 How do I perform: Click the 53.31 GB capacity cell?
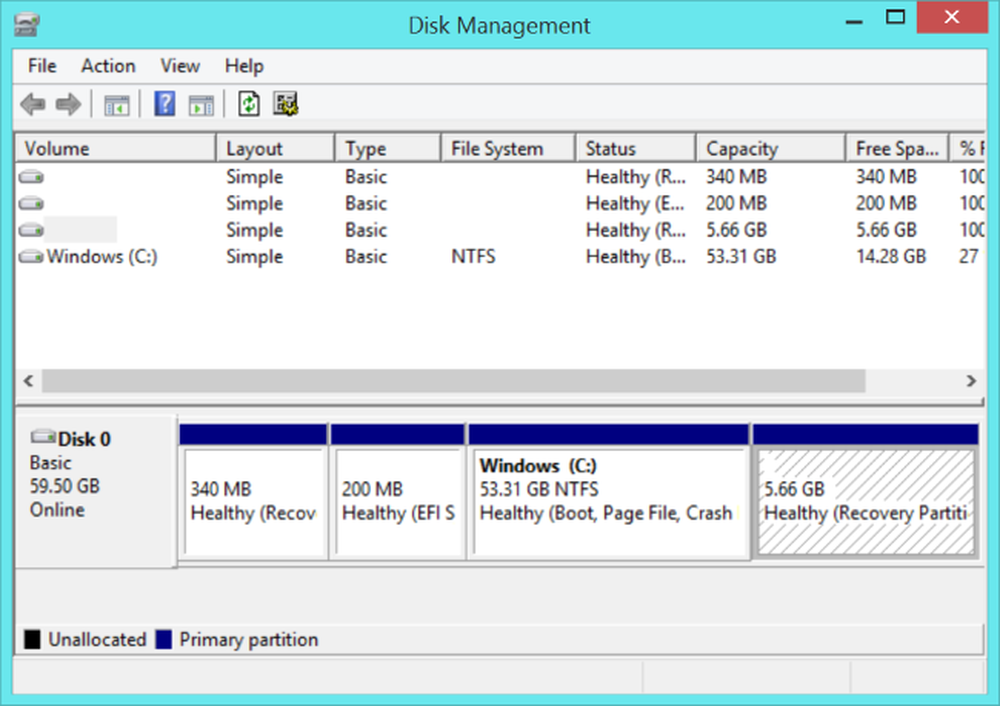[741, 256]
